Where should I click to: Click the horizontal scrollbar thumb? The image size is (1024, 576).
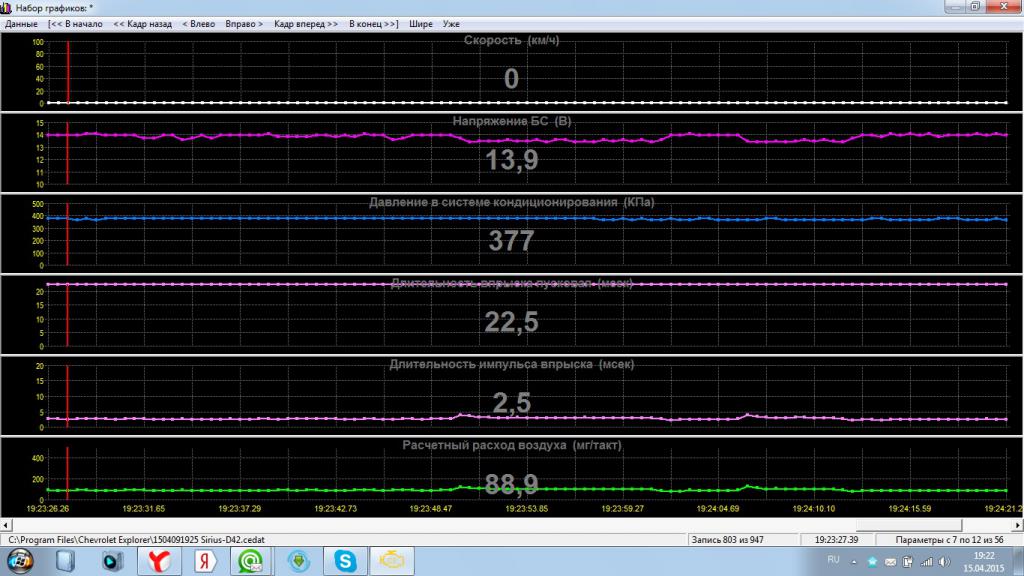[908, 525]
